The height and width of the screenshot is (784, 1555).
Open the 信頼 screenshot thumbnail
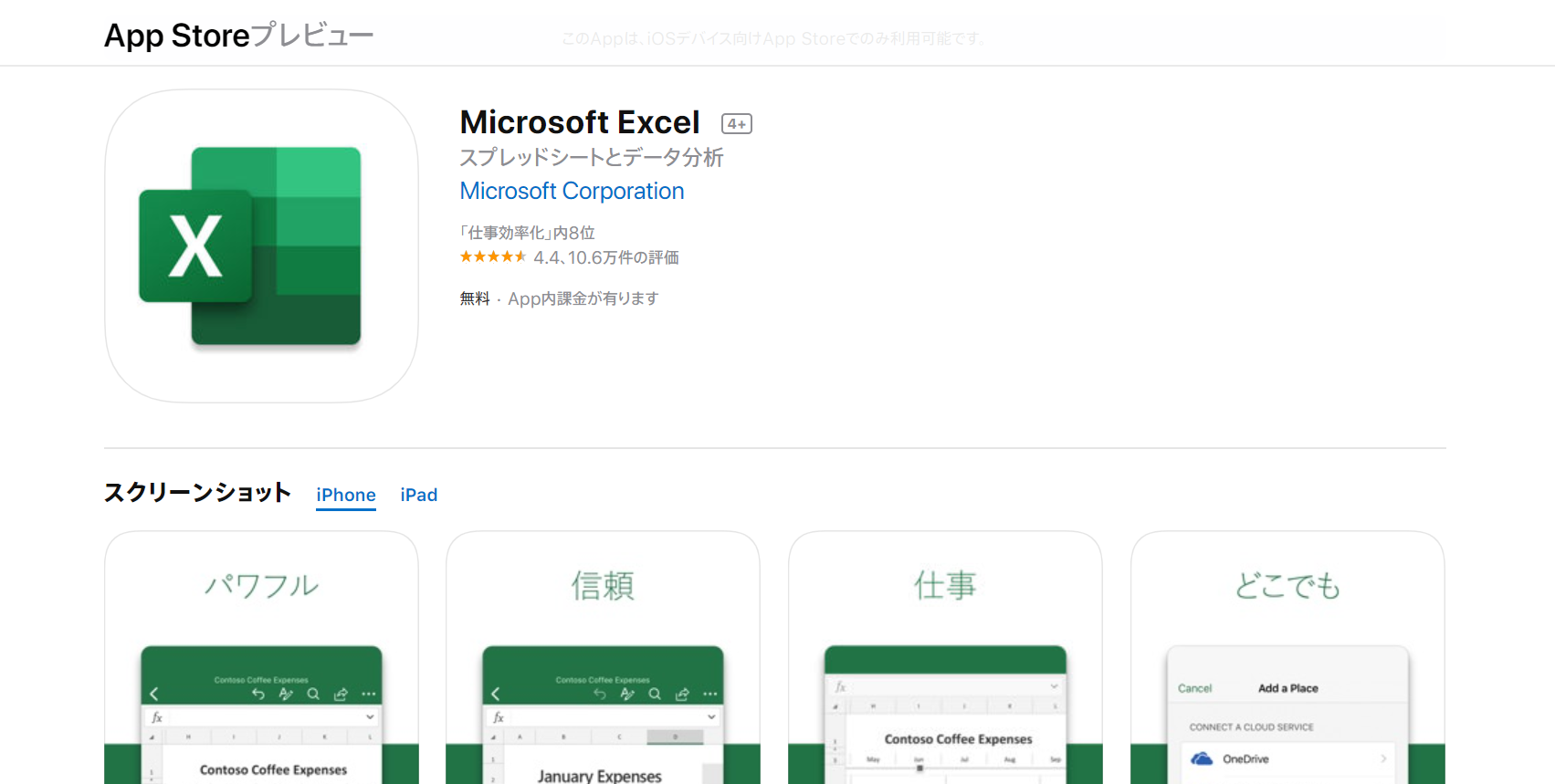click(x=603, y=657)
